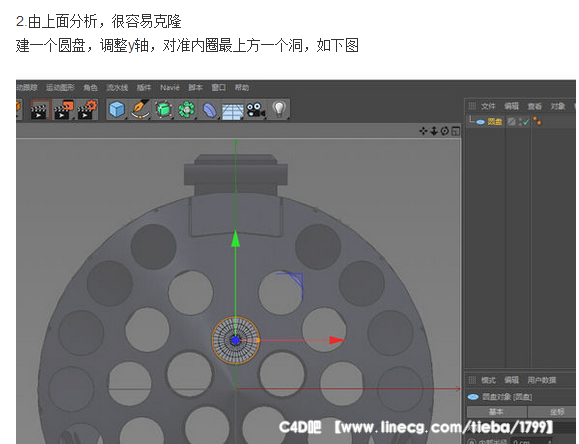Add a Light bulb object
Screen dimensions: 579x444
[279, 109]
